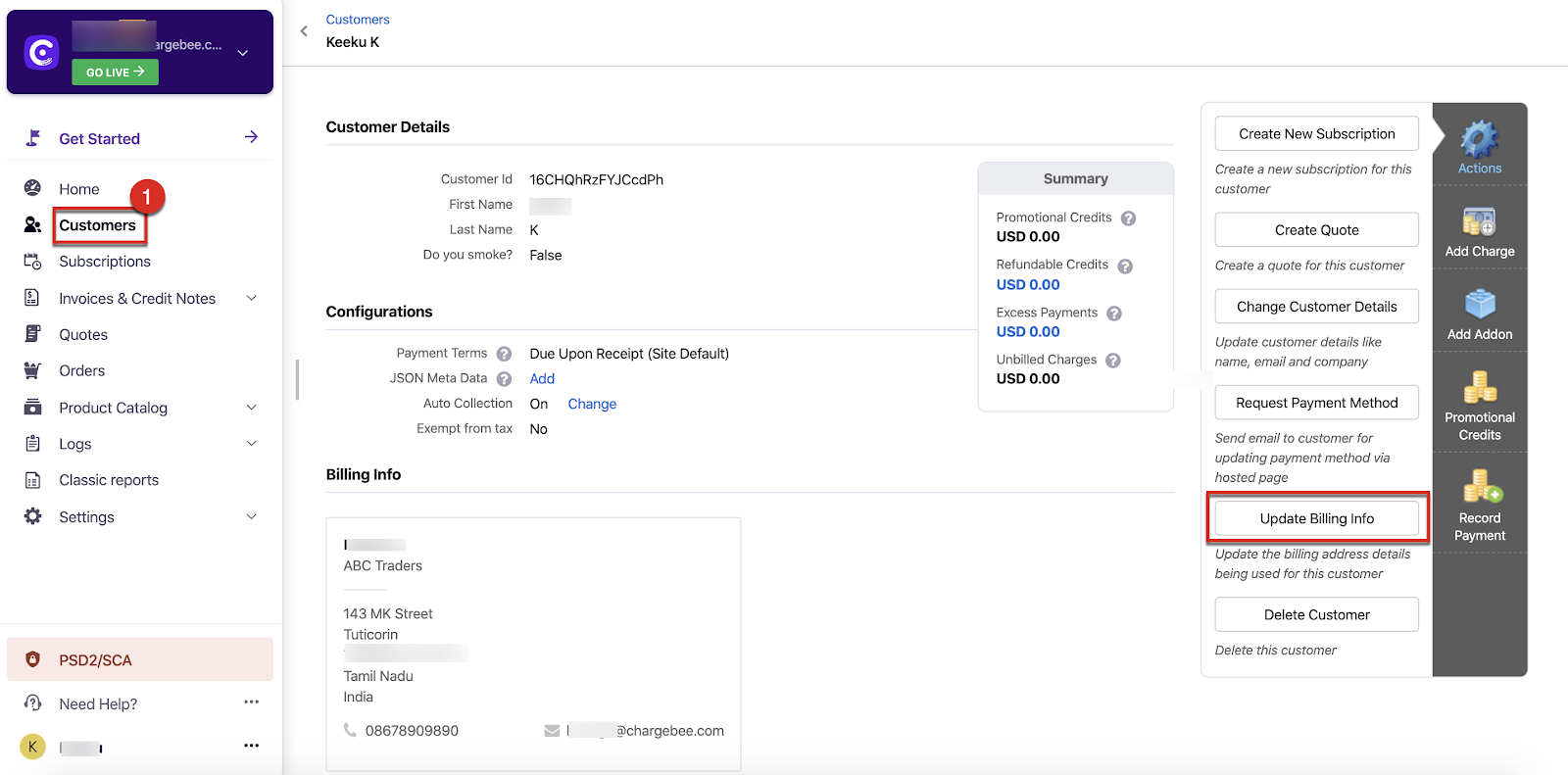This screenshot has width=1568, height=775.
Task: Click the Get Started flag icon
Action: tap(32, 138)
